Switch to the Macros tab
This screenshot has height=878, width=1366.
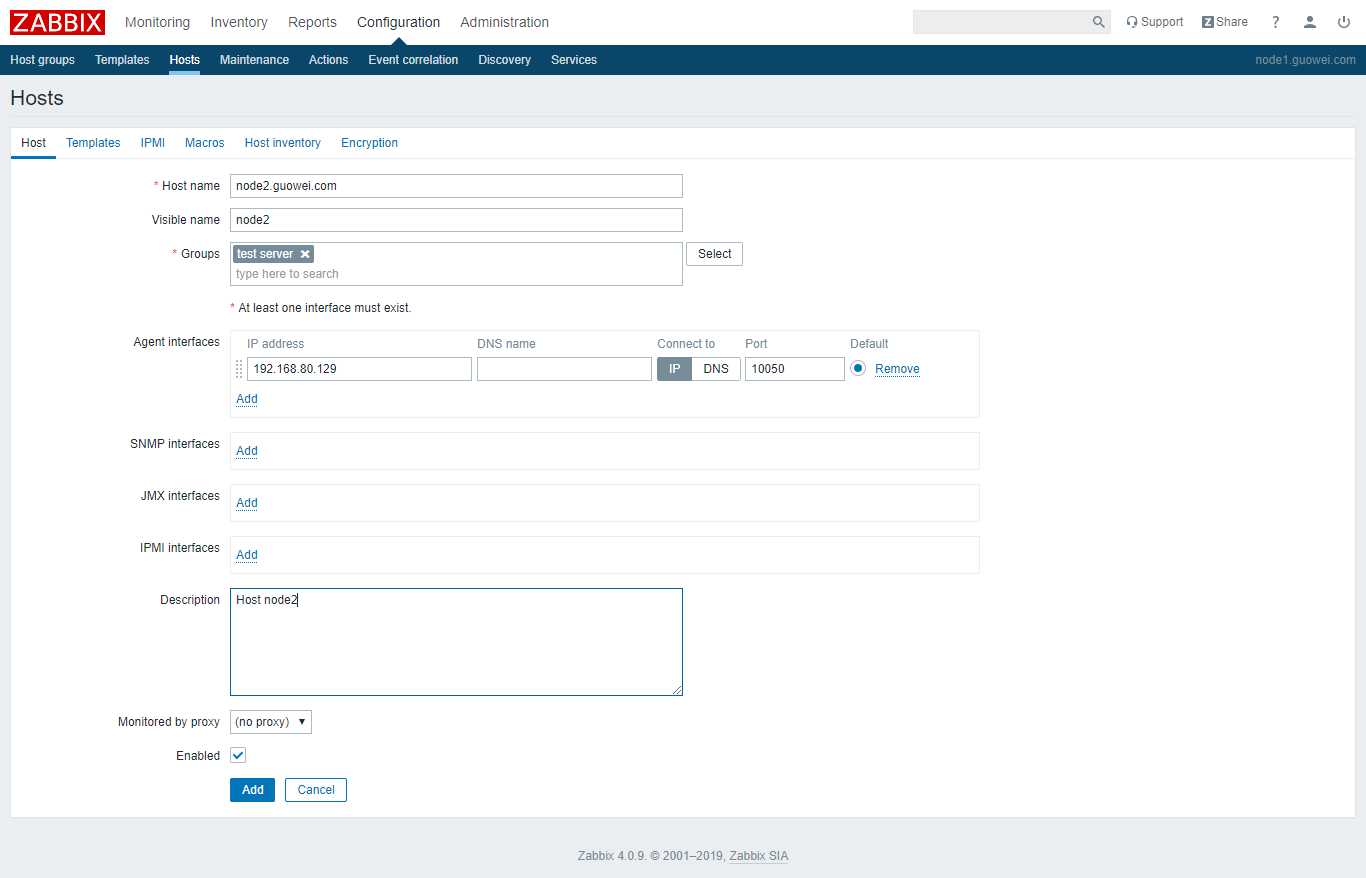pyautogui.click(x=205, y=143)
